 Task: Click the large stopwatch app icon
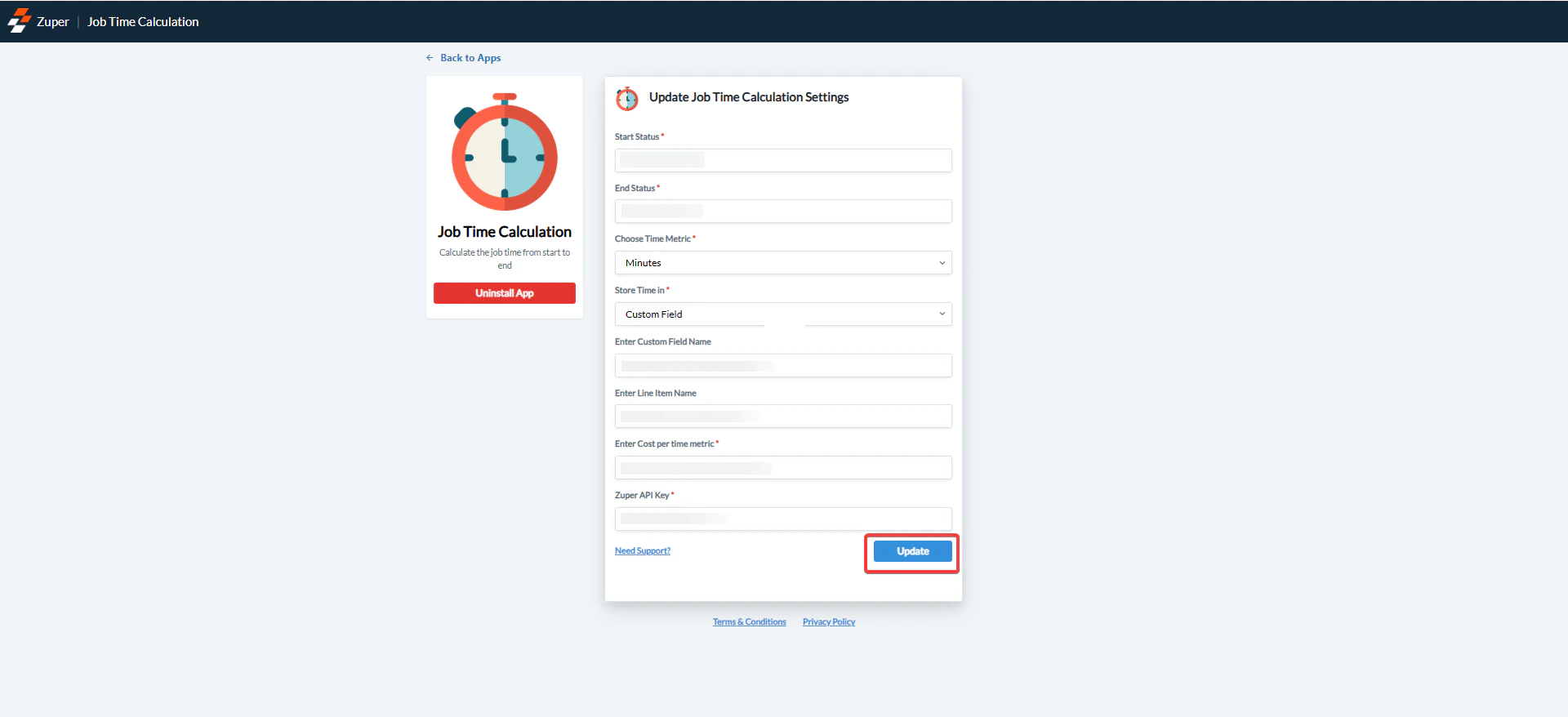tap(505, 152)
